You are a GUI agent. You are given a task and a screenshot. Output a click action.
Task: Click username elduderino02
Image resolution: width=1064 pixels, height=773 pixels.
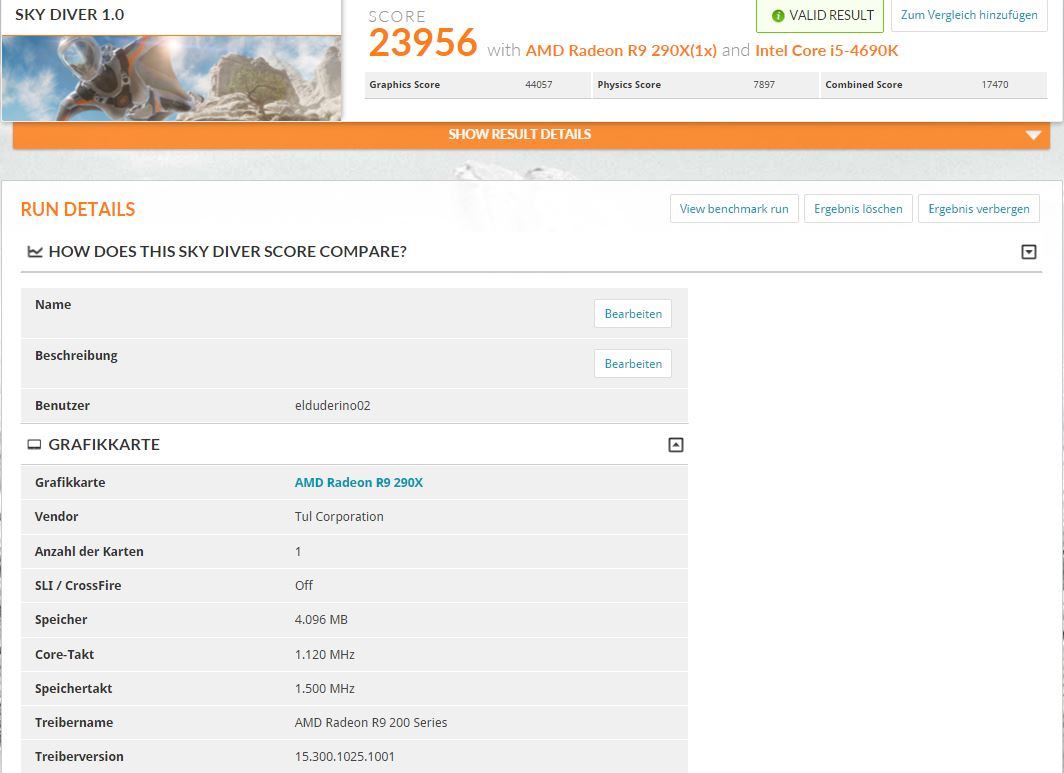pyautogui.click(x=332, y=406)
